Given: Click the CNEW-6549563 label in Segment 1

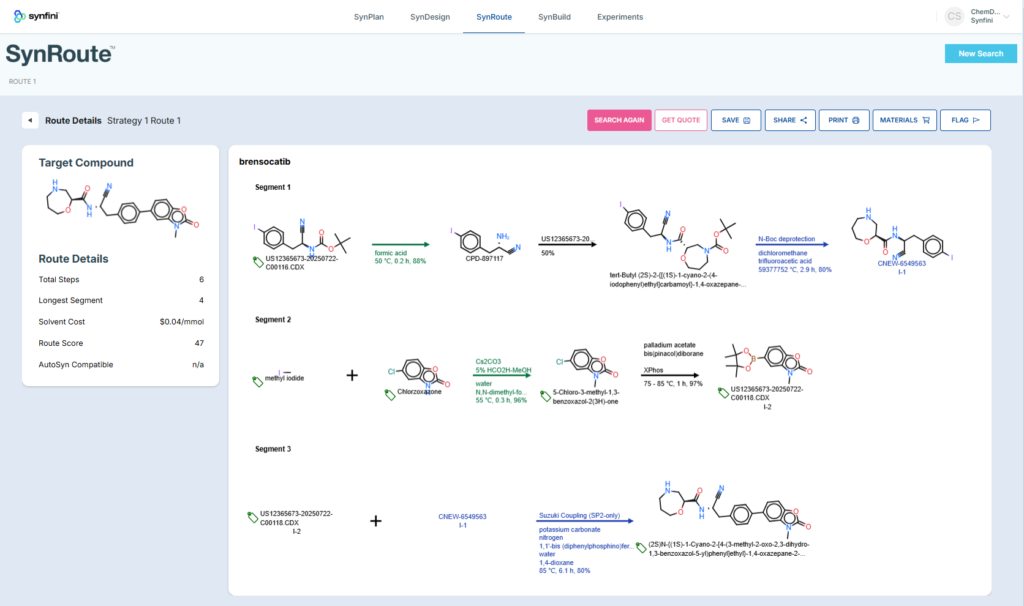Looking at the screenshot, I should 901,264.
